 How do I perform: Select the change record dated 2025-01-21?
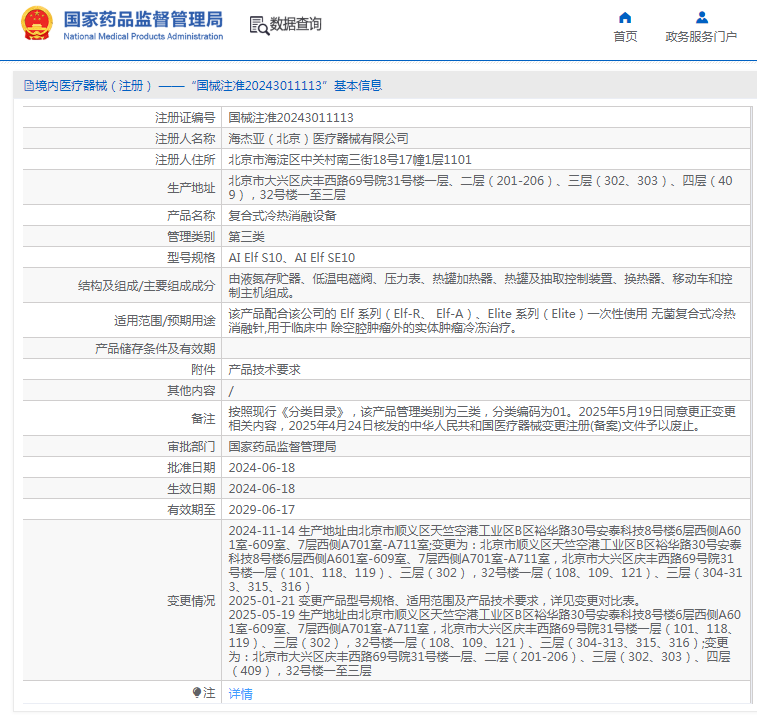tap(437, 601)
